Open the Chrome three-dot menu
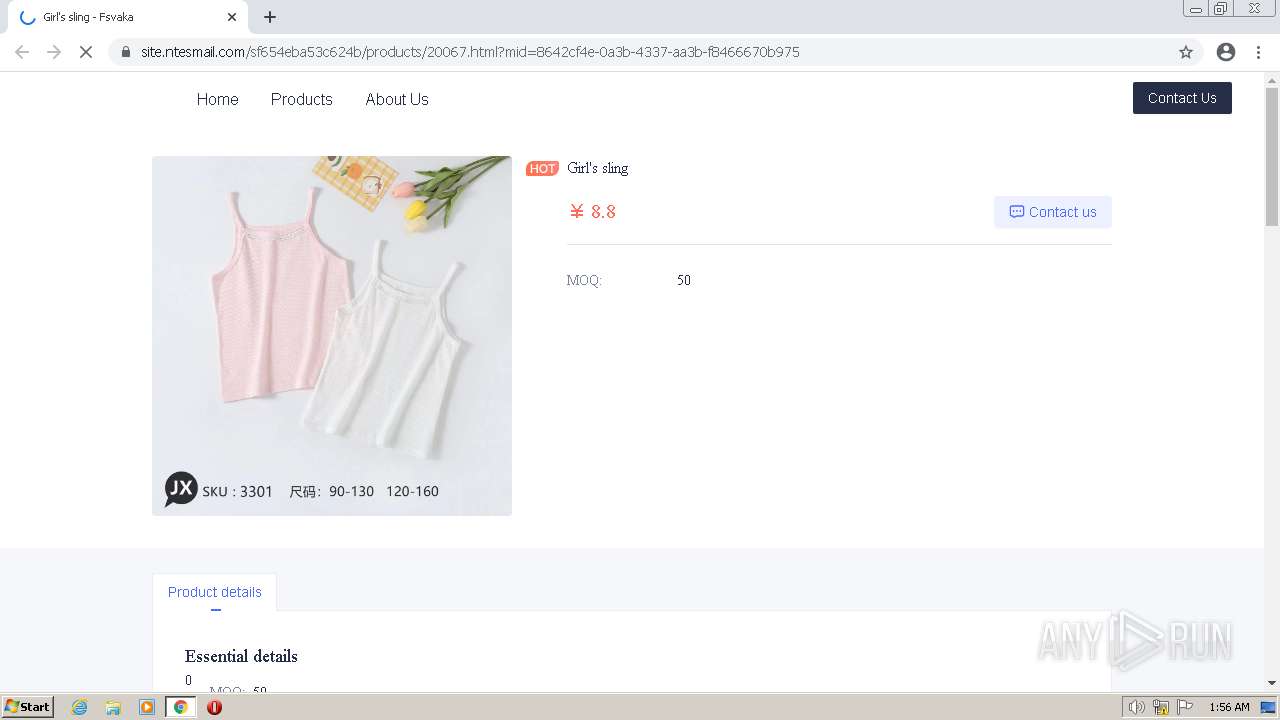 [1258, 52]
